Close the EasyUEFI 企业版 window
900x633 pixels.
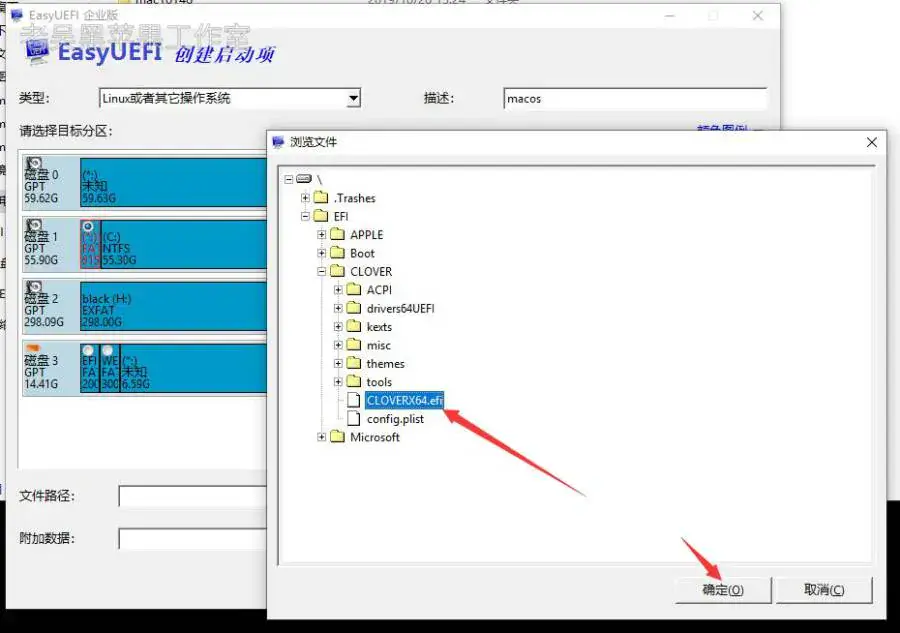(x=758, y=16)
